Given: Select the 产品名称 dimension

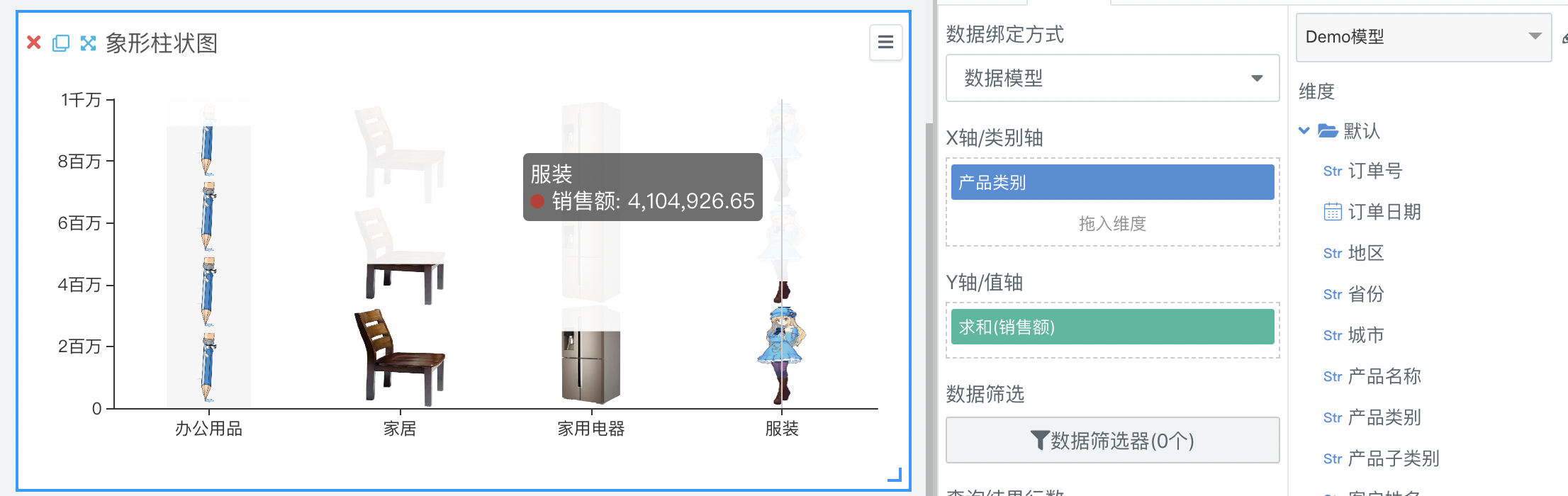Looking at the screenshot, I should coord(1384,376).
